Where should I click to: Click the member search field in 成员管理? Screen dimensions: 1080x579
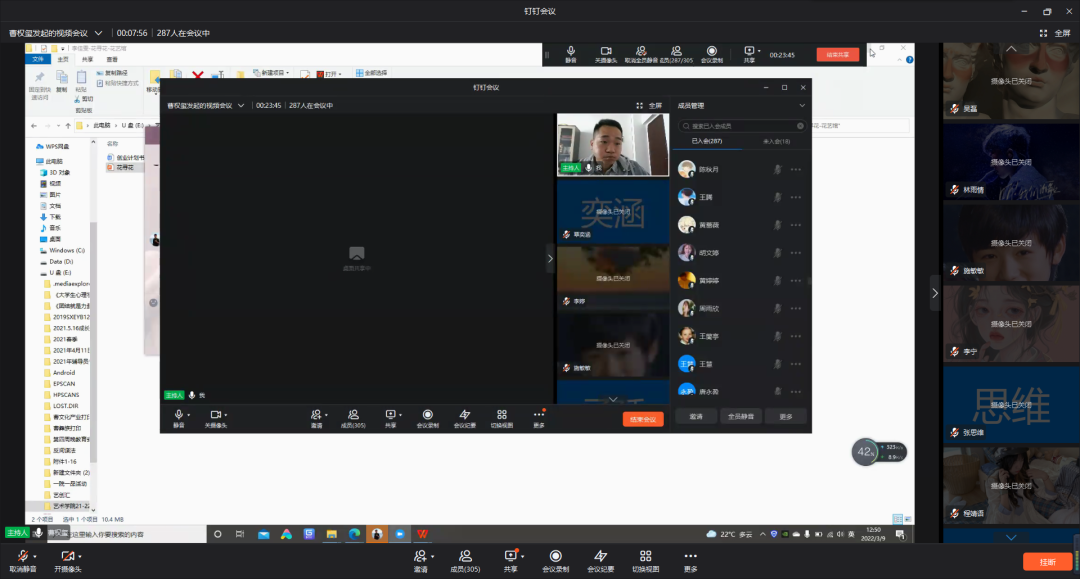pyautogui.click(x=740, y=126)
